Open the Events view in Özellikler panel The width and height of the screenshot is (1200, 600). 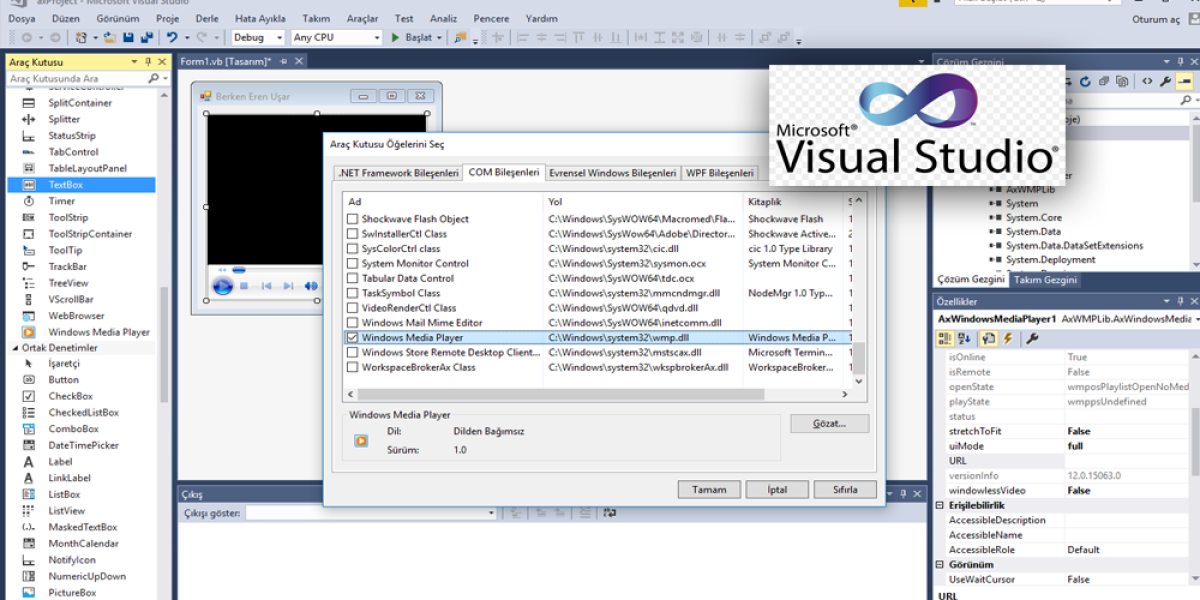point(1008,338)
